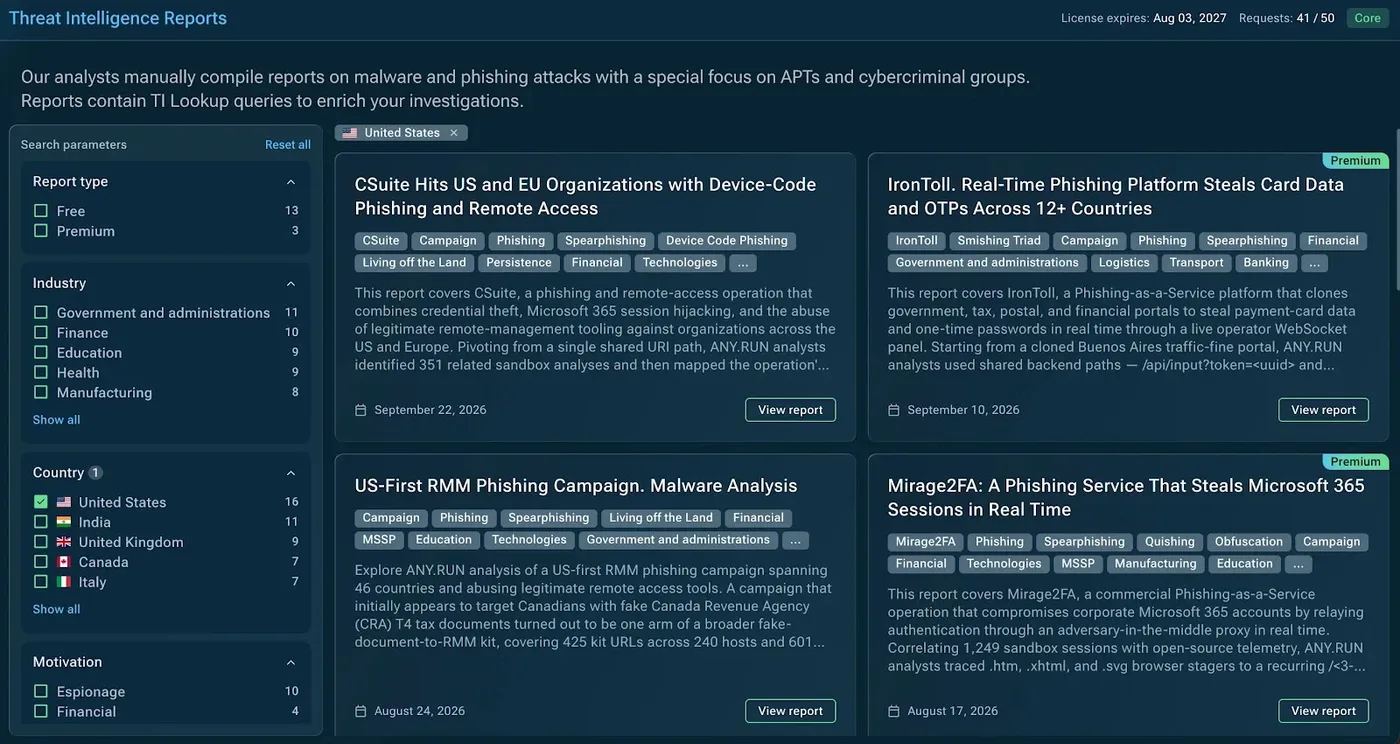Viewport: 1400px width, 744px height.
Task: View report for Mirage2FA phishing service
Action: tap(1323, 711)
